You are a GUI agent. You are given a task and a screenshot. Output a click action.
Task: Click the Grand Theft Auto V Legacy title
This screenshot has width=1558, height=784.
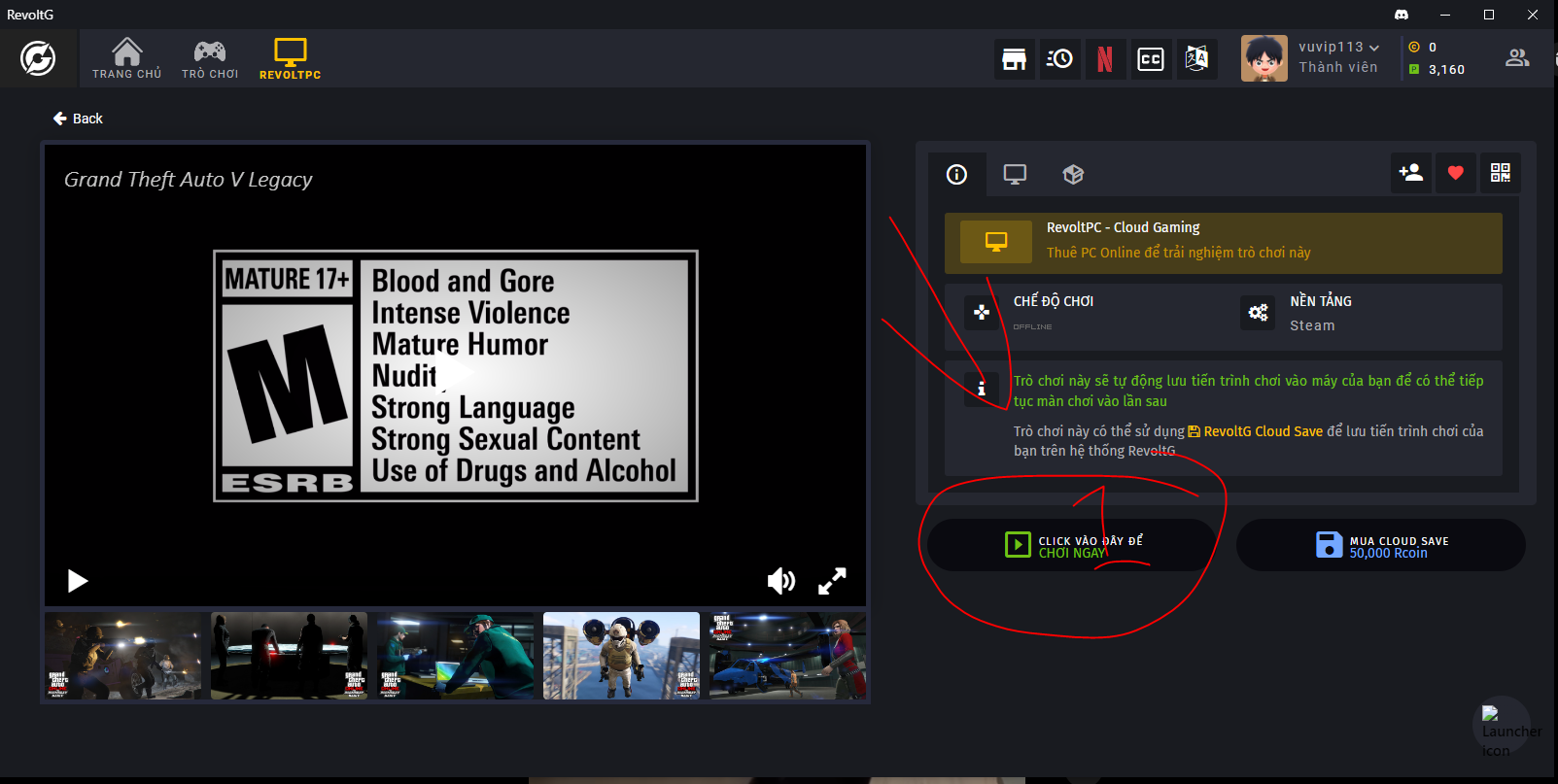click(189, 180)
